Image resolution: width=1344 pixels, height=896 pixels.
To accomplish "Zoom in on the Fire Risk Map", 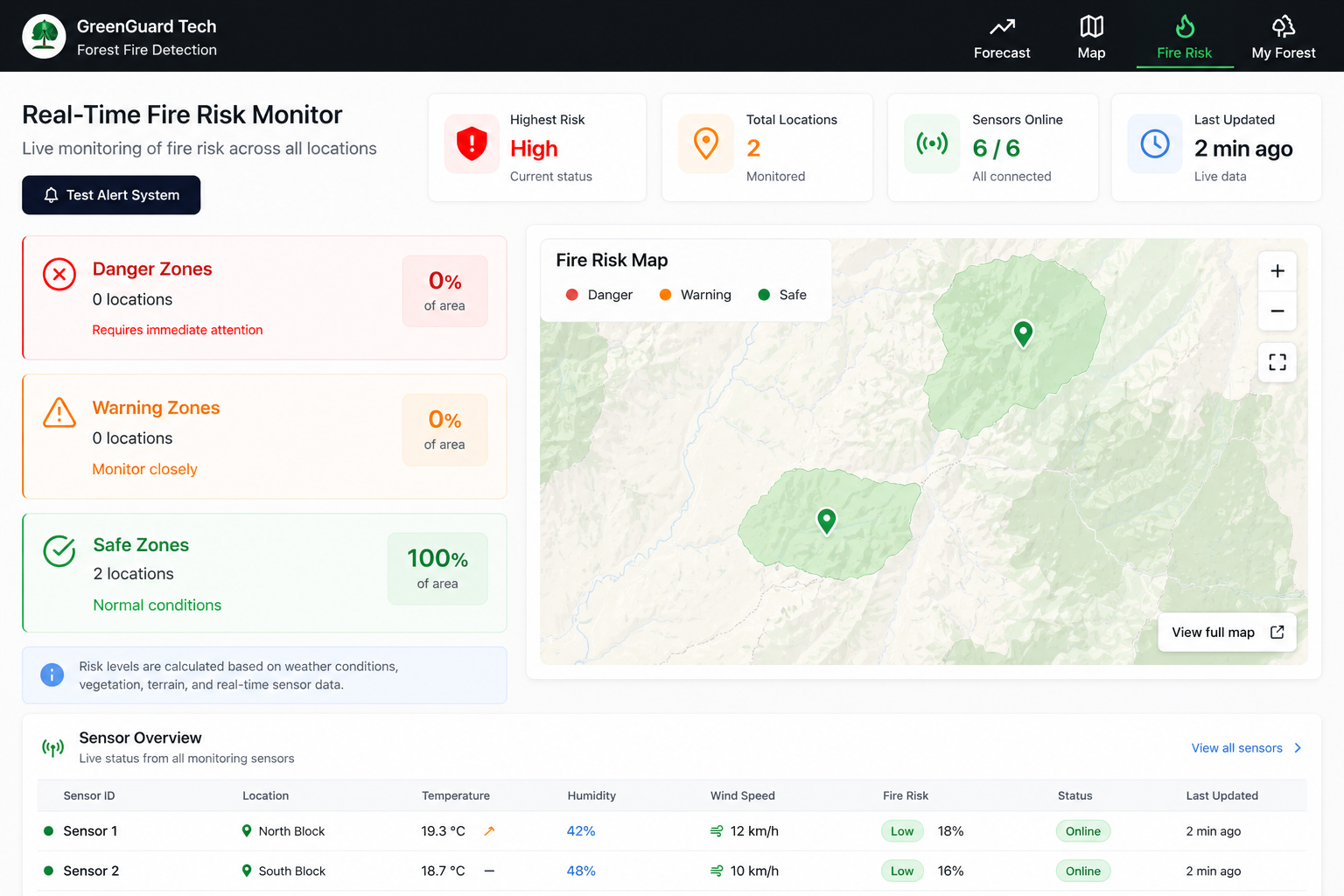I will pyautogui.click(x=1277, y=271).
